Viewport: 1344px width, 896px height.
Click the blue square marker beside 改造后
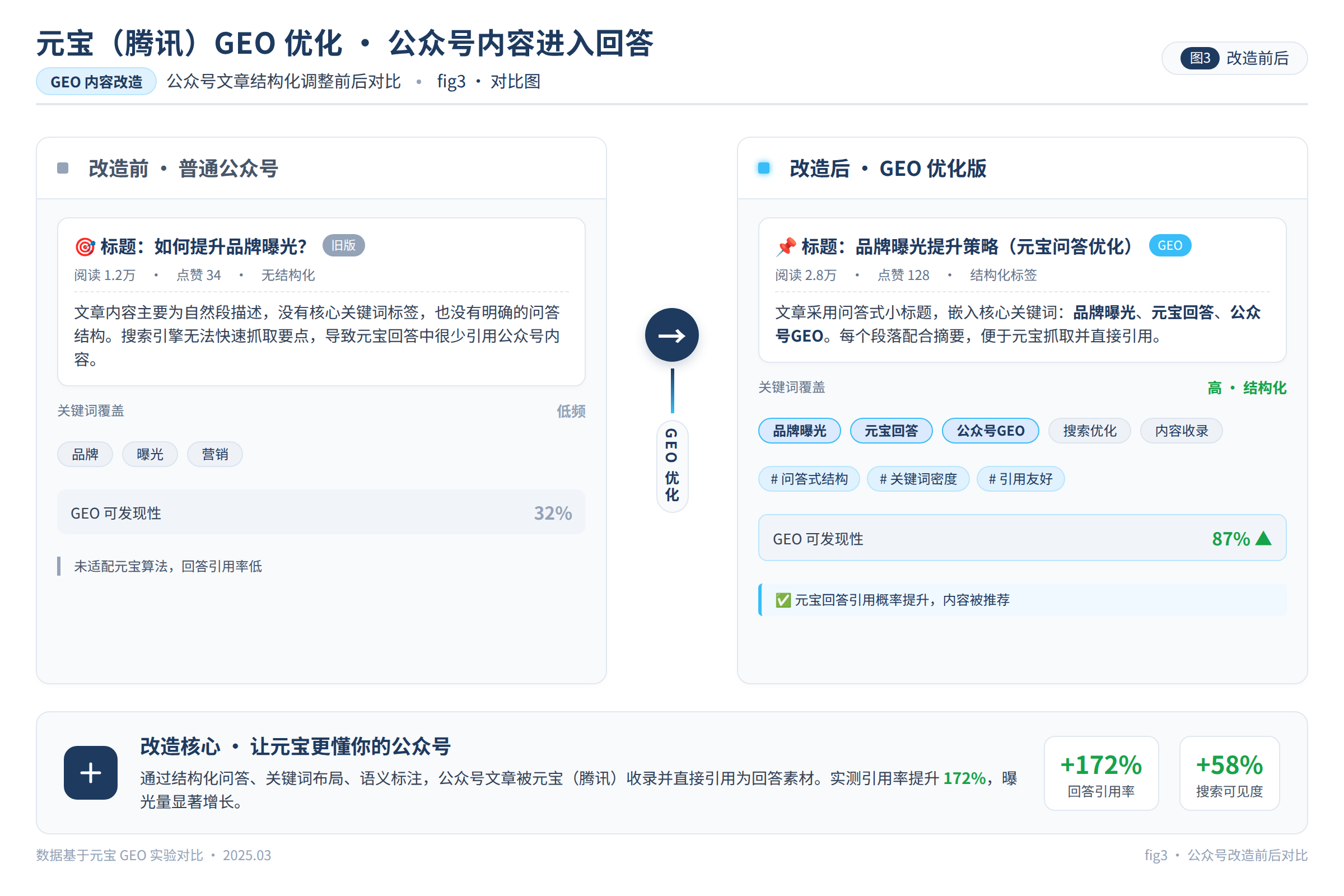[x=763, y=168]
